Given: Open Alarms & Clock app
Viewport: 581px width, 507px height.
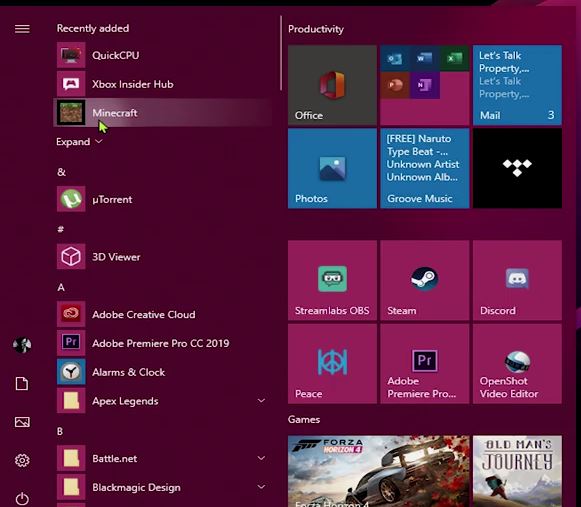Looking at the screenshot, I should (x=163, y=372).
